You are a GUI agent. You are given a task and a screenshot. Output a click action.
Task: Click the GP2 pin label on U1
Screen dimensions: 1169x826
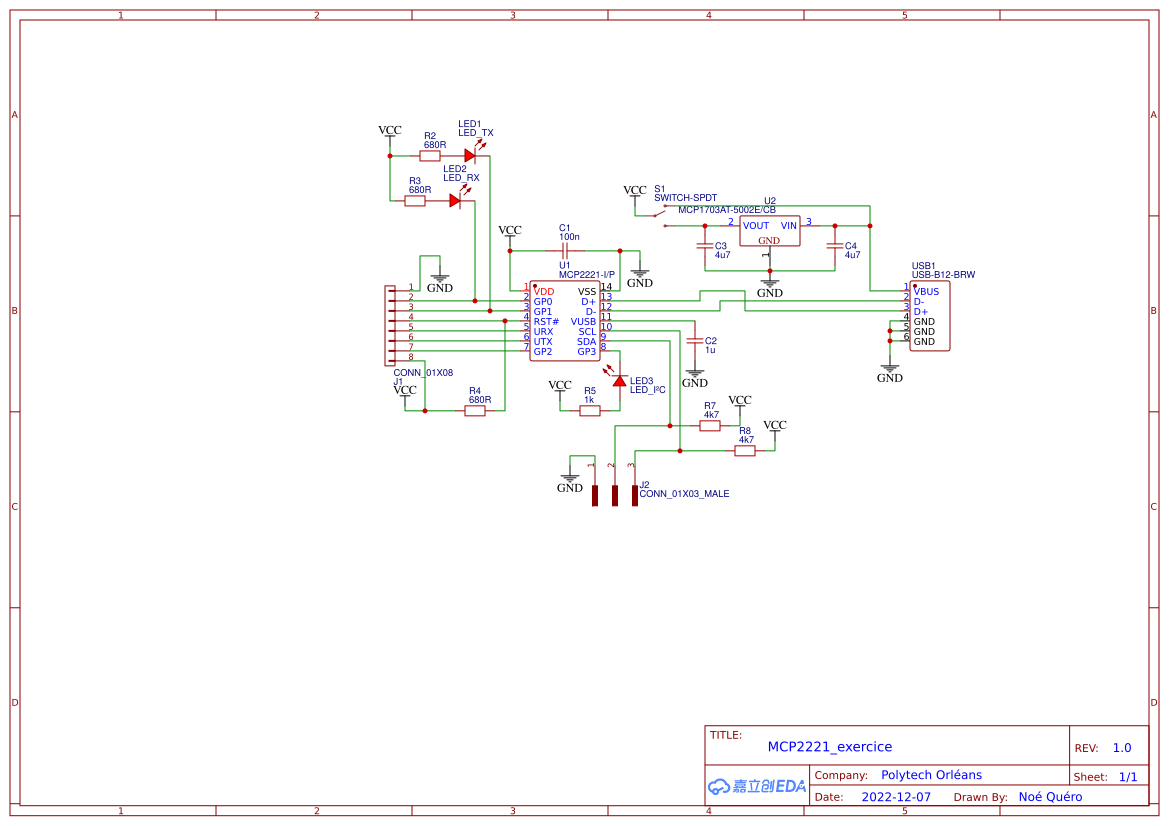pyautogui.click(x=543, y=351)
